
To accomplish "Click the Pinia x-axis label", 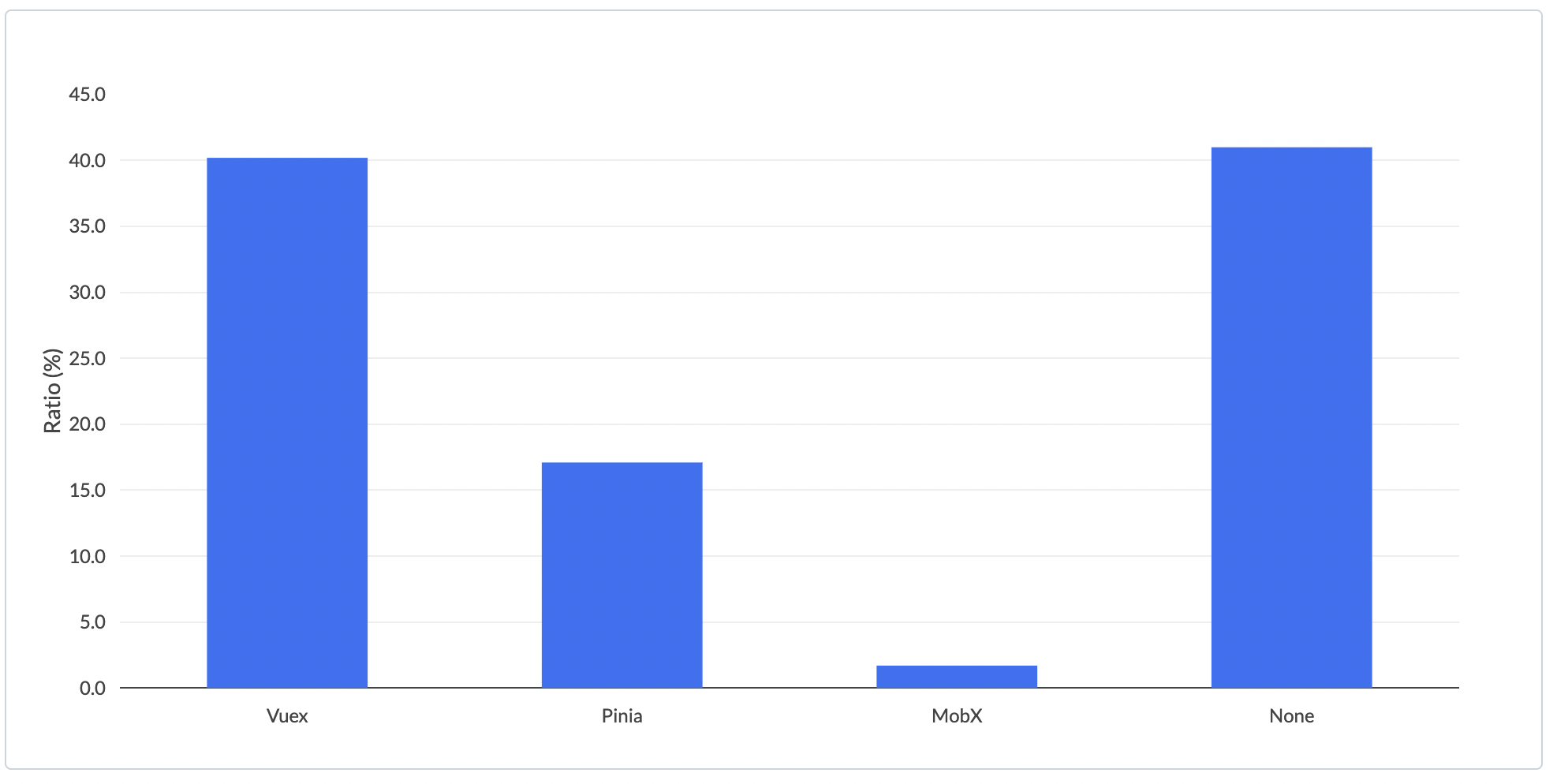I will click(x=622, y=716).
